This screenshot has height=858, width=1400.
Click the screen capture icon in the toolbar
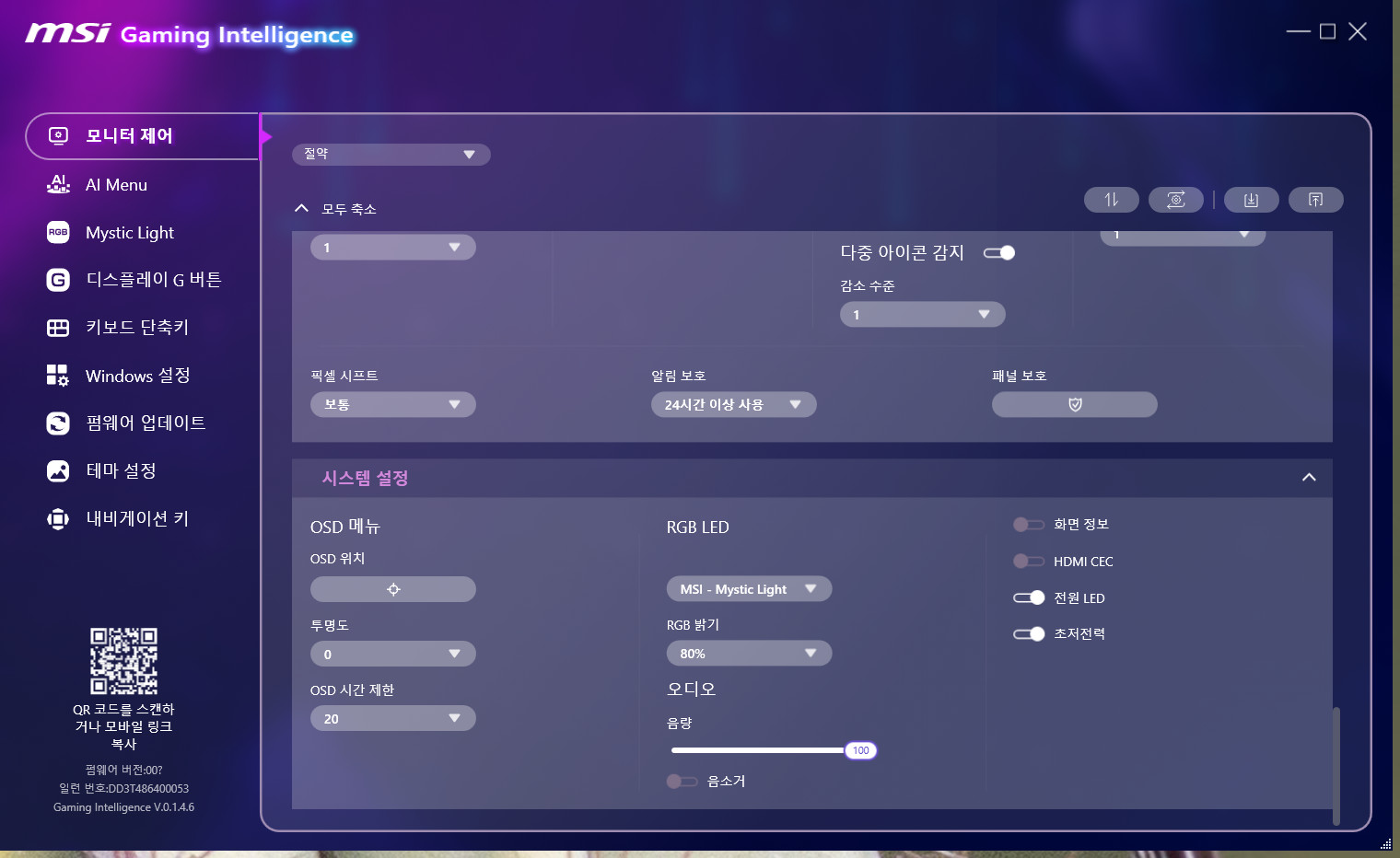1176,200
